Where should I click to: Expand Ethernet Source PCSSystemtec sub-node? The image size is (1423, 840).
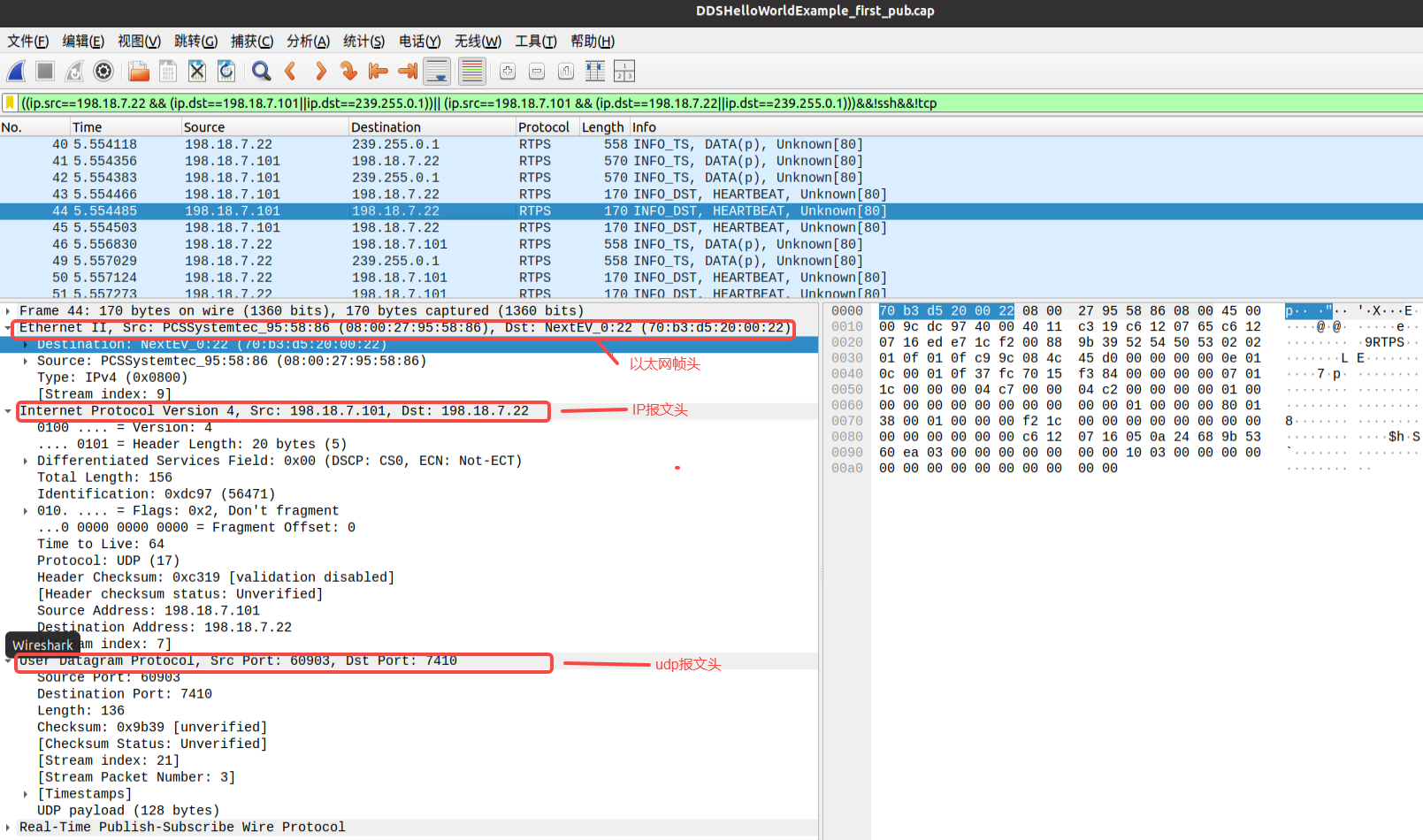pyautogui.click(x=25, y=362)
